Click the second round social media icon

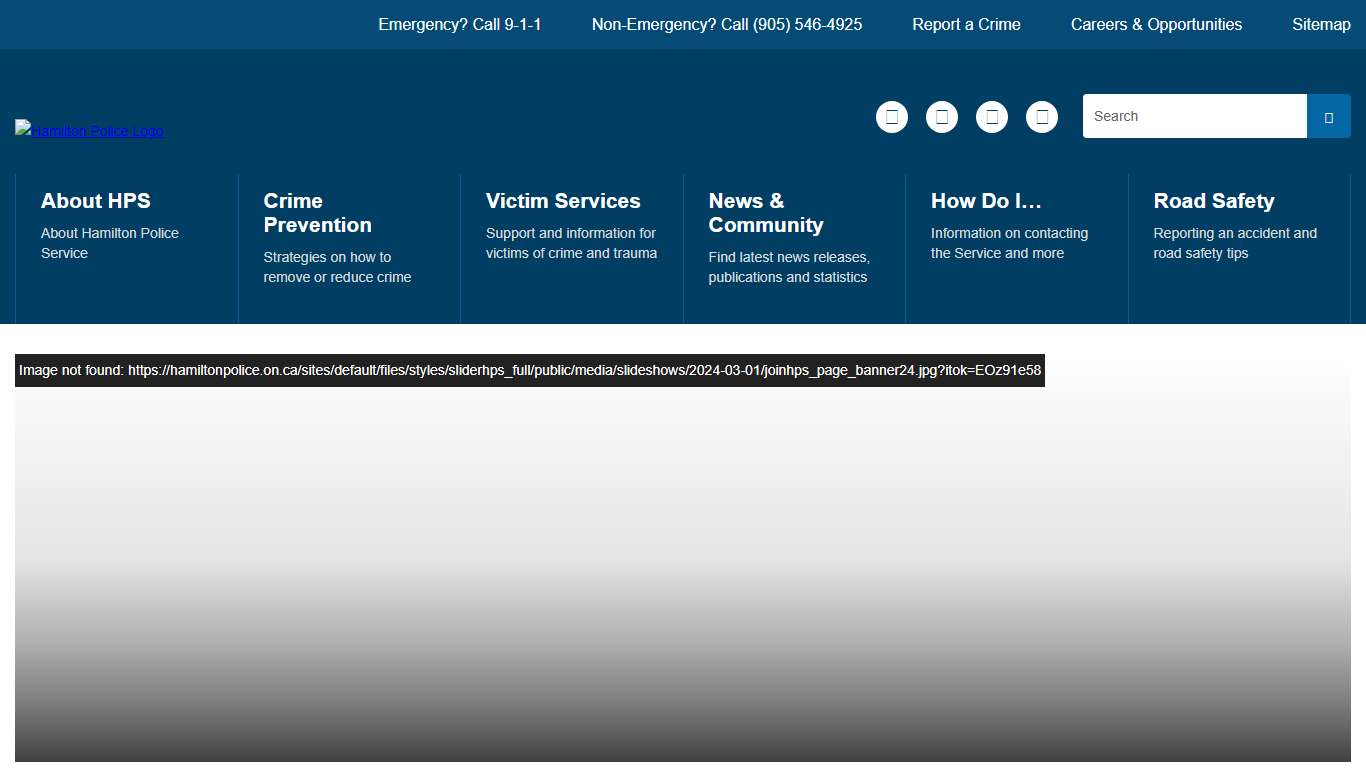941,117
